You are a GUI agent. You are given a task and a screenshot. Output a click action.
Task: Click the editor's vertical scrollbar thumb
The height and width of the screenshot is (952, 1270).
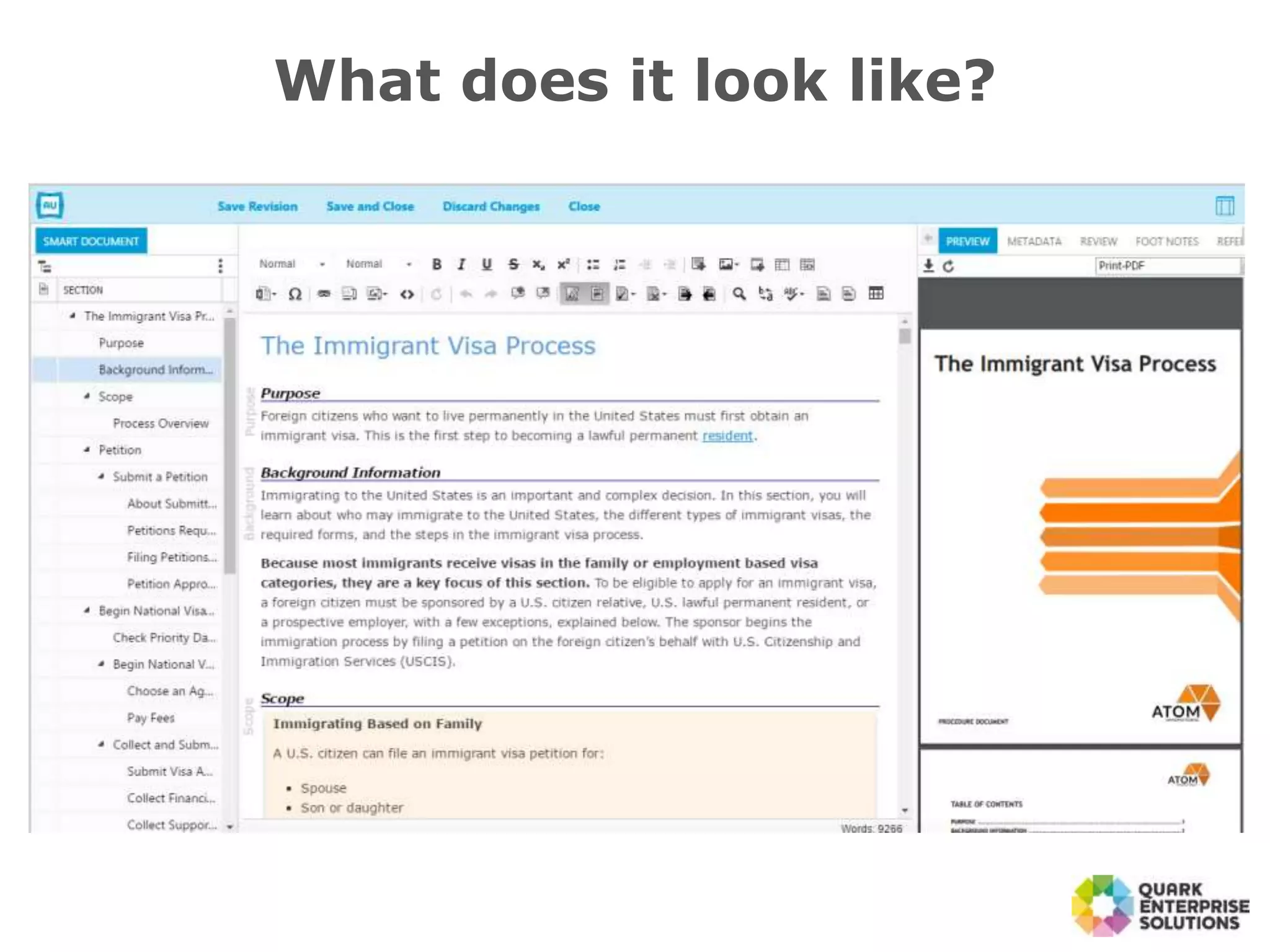click(x=905, y=337)
